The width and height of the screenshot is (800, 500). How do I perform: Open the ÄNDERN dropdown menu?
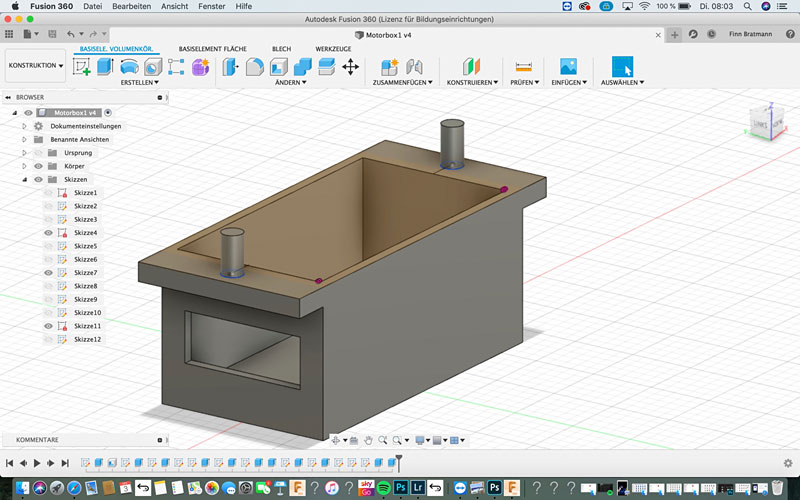(x=290, y=83)
